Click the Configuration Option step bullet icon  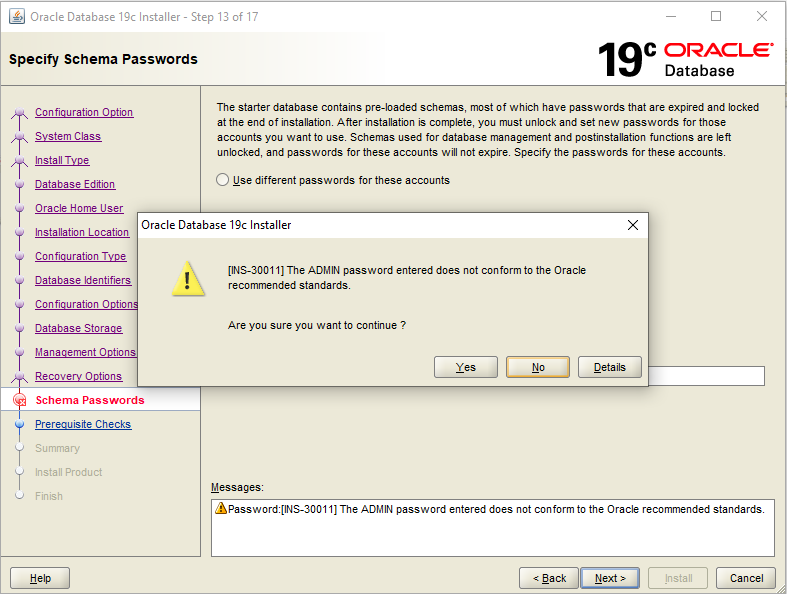[20, 112]
